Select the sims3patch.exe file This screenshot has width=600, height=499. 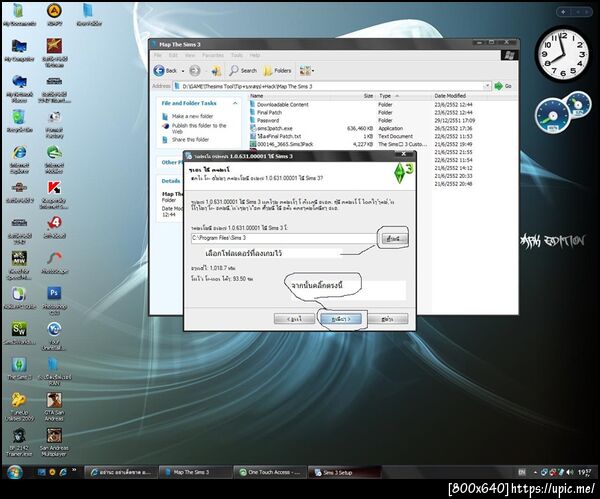click(x=274, y=129)
